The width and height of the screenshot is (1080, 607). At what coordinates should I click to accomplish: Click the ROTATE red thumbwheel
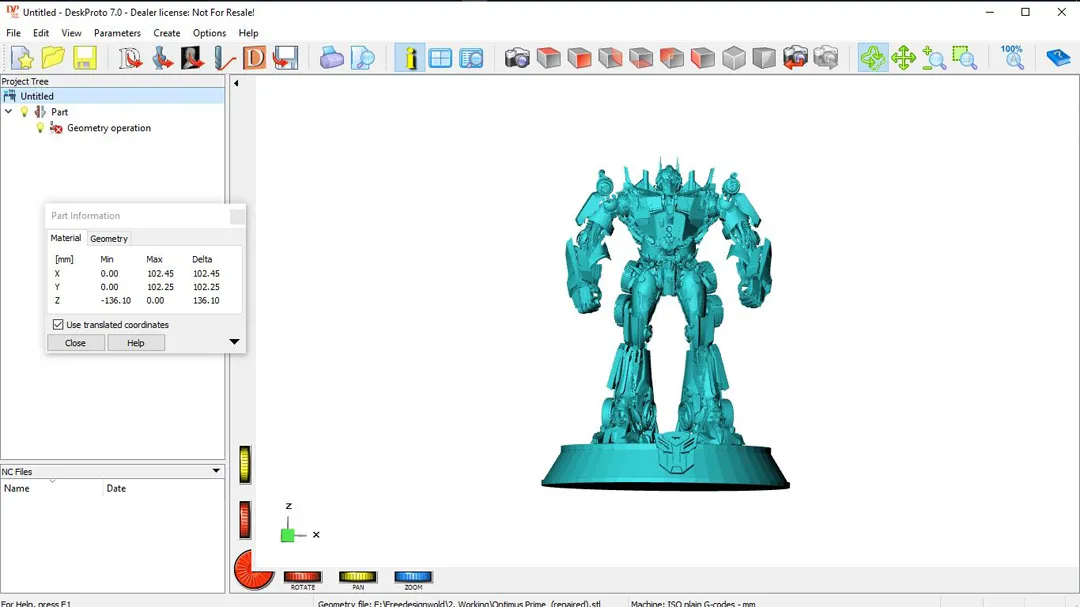coord(302,577)
